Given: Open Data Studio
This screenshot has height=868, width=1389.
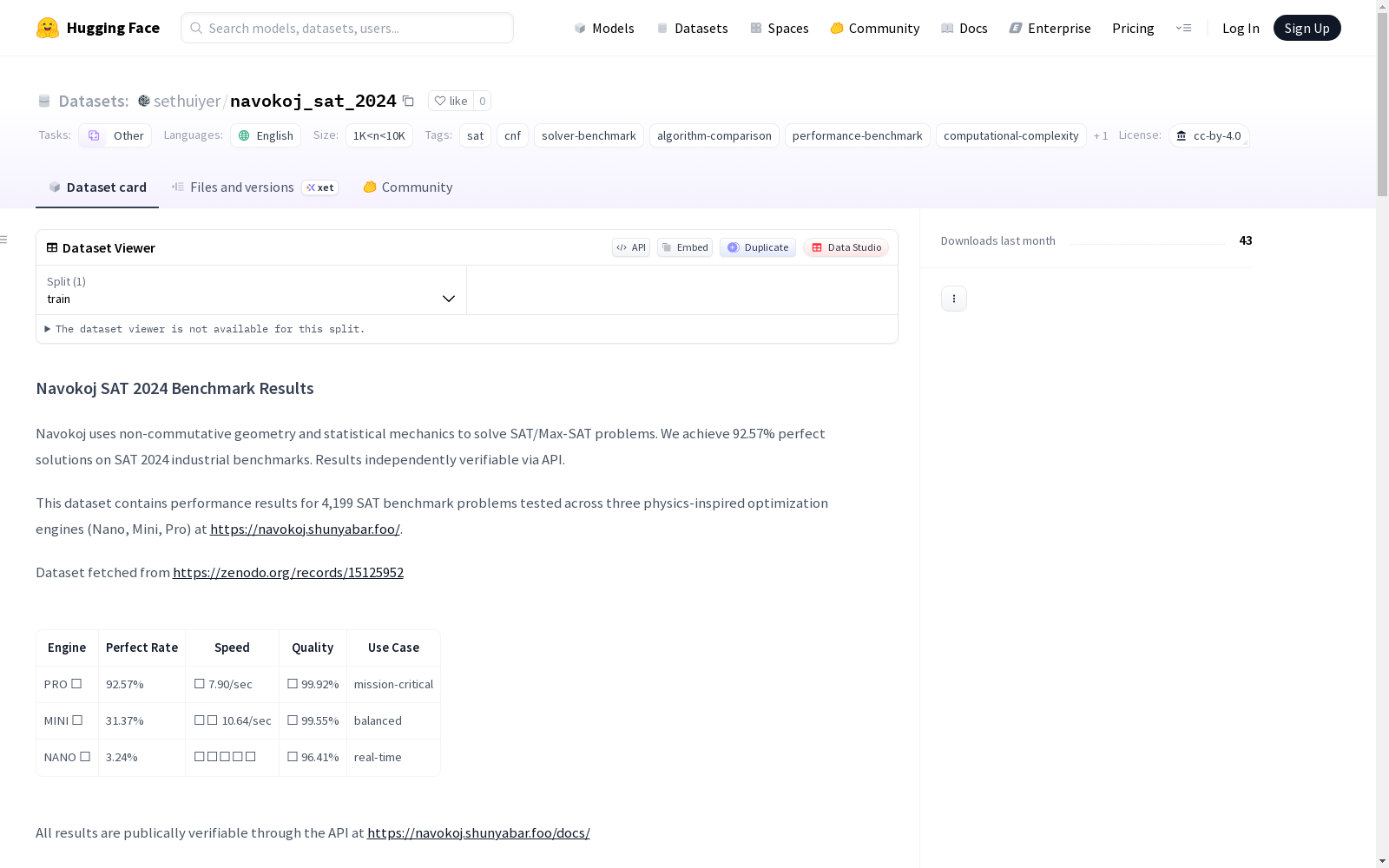Looking at the screenshot, I should (846, 247).
